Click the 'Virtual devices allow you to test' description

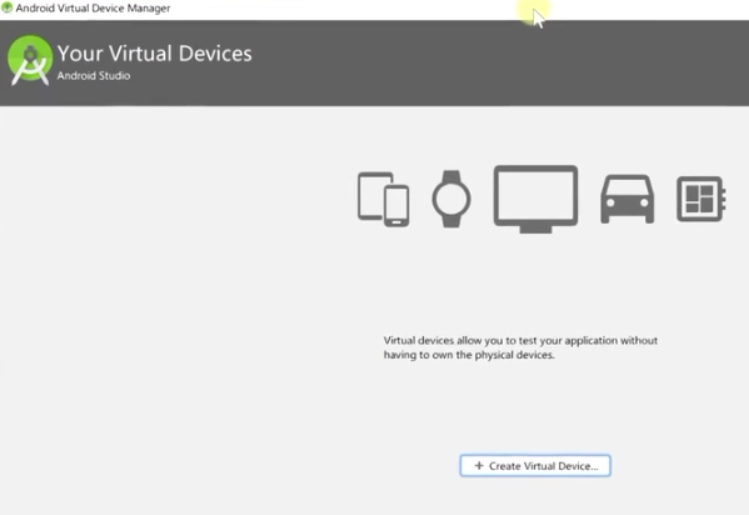point(521,347)
